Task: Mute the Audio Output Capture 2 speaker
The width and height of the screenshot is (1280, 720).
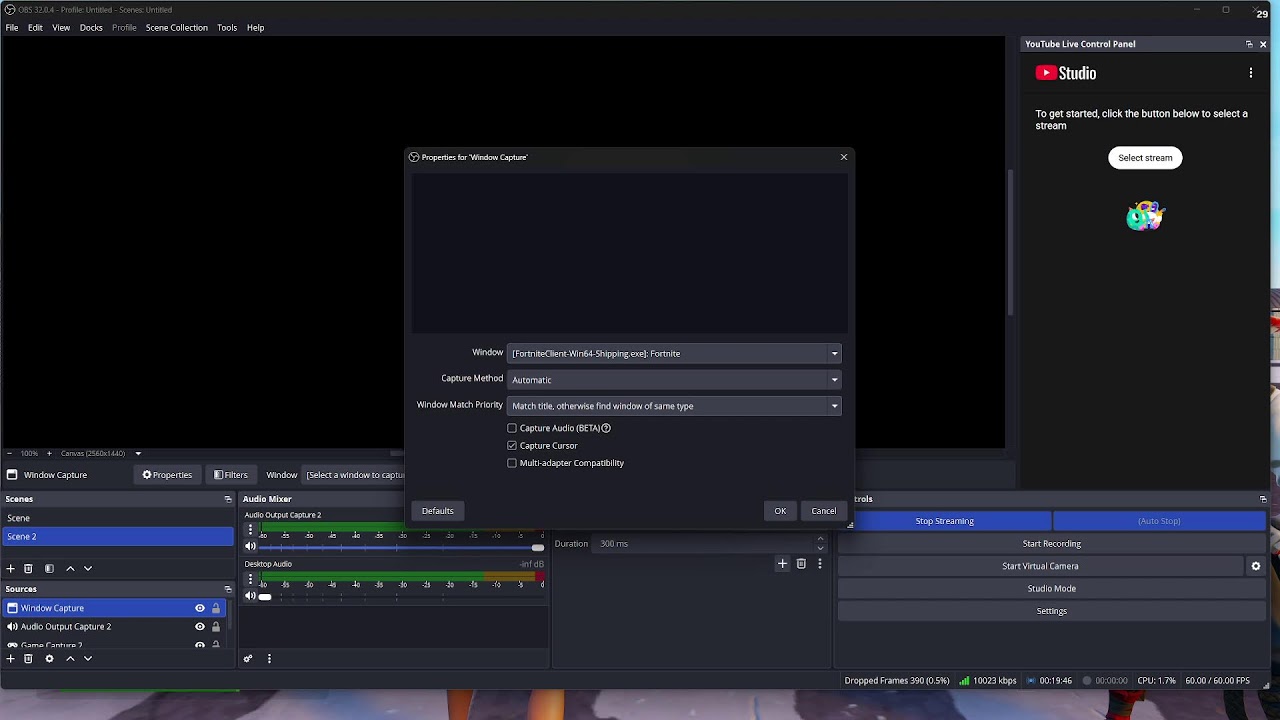Action: coord(250,547)
